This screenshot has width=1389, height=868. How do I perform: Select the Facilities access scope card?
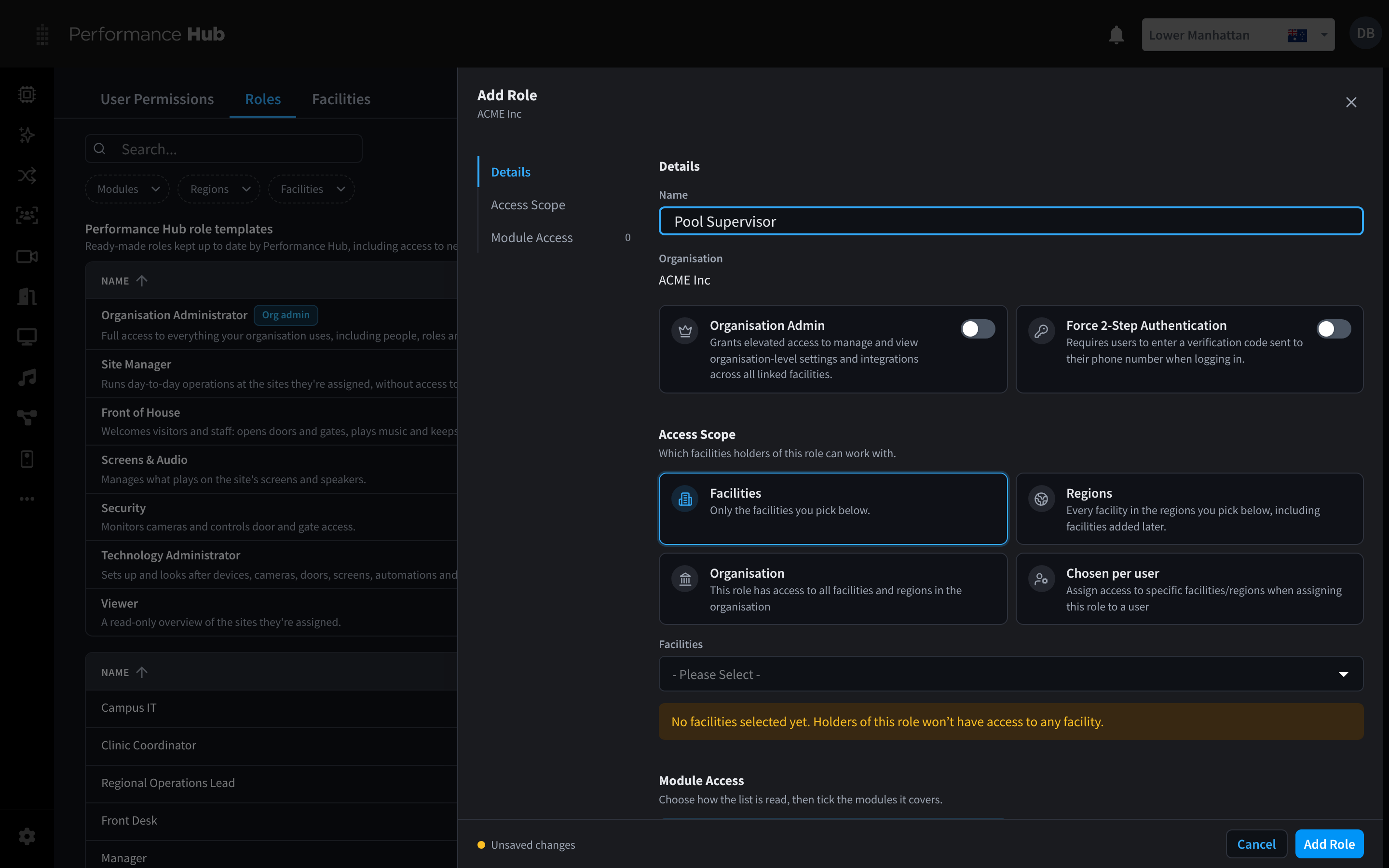pos(833,509)
